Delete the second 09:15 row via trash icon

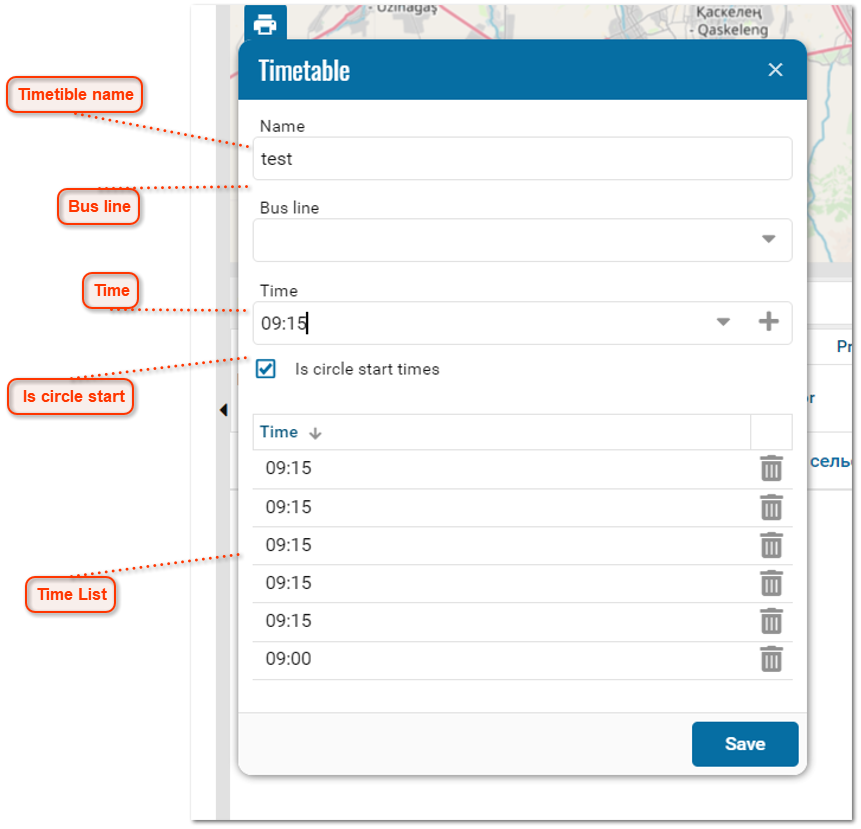point(771,506)
